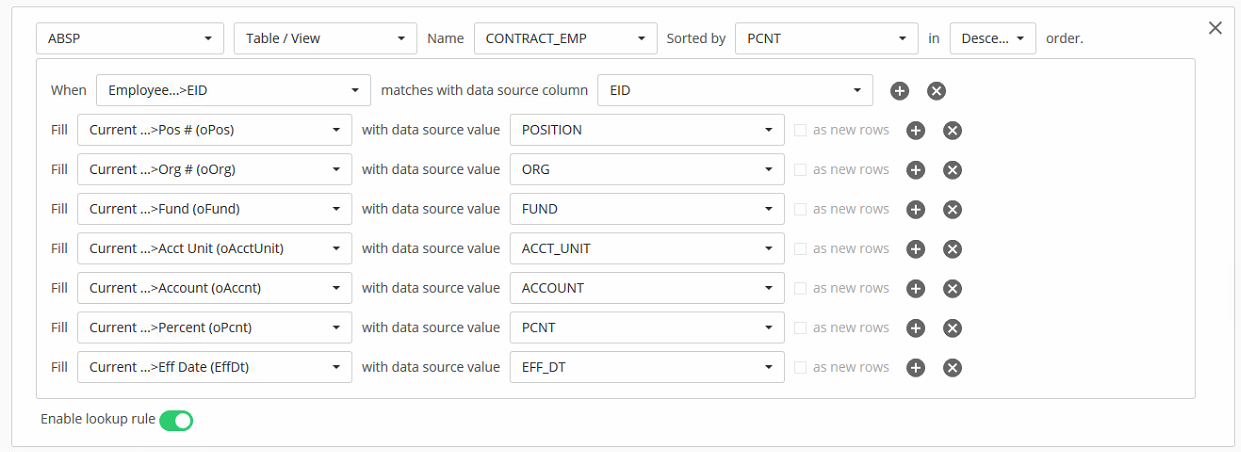Close the lookup rule panel

1215,28
